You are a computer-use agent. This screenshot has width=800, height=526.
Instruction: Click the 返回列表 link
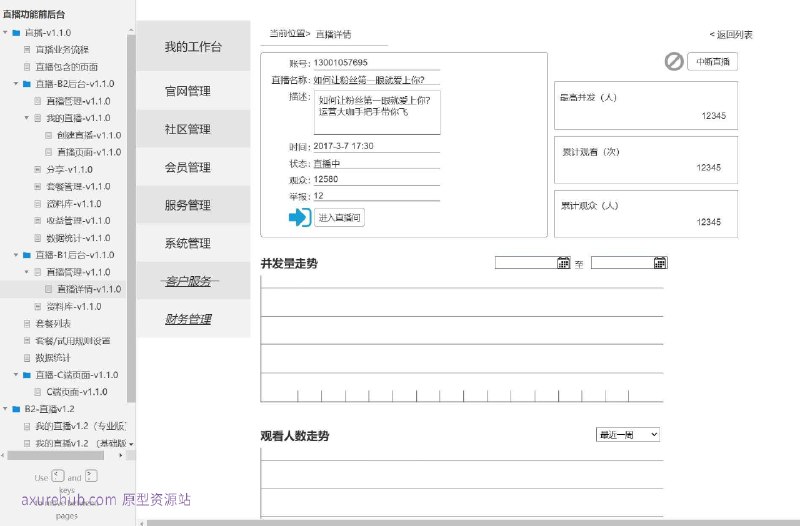(x=731, y=35)
